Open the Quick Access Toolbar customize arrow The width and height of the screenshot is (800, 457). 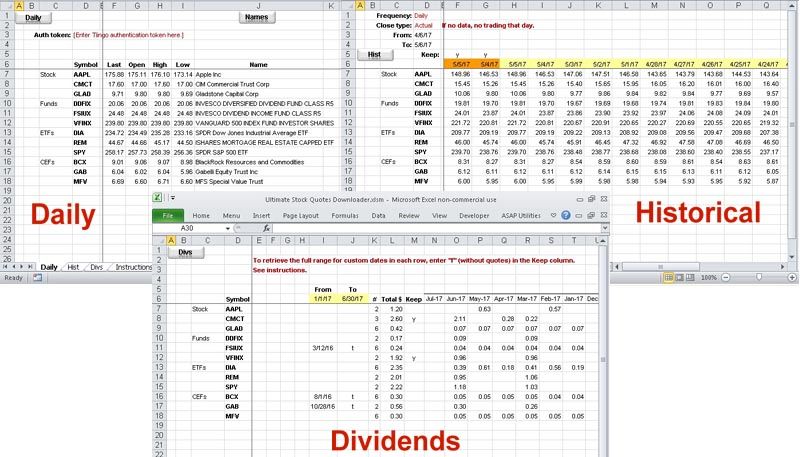(173, 198)
